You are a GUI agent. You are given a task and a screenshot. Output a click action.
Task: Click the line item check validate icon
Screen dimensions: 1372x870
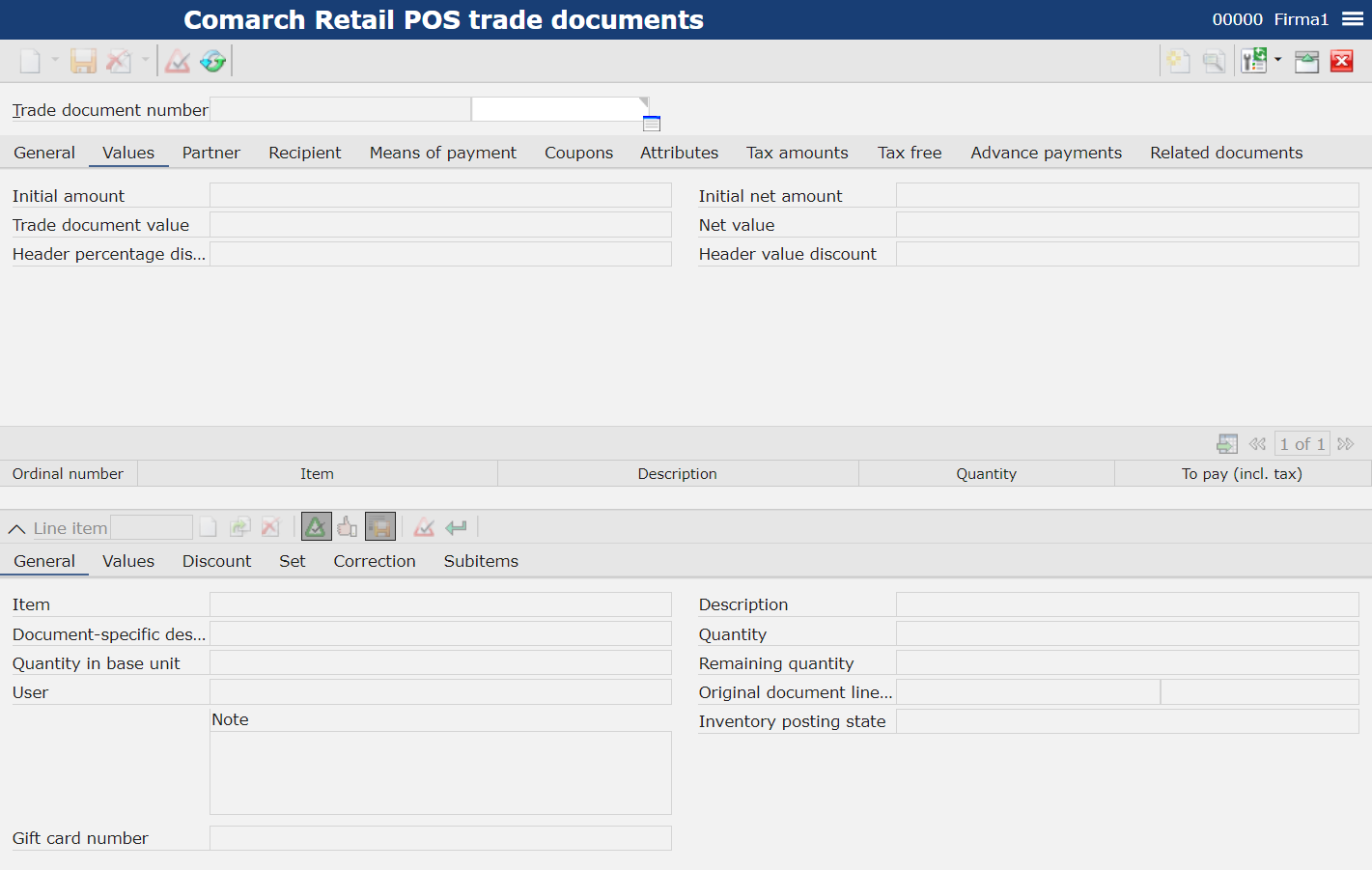tap(424, 527)
